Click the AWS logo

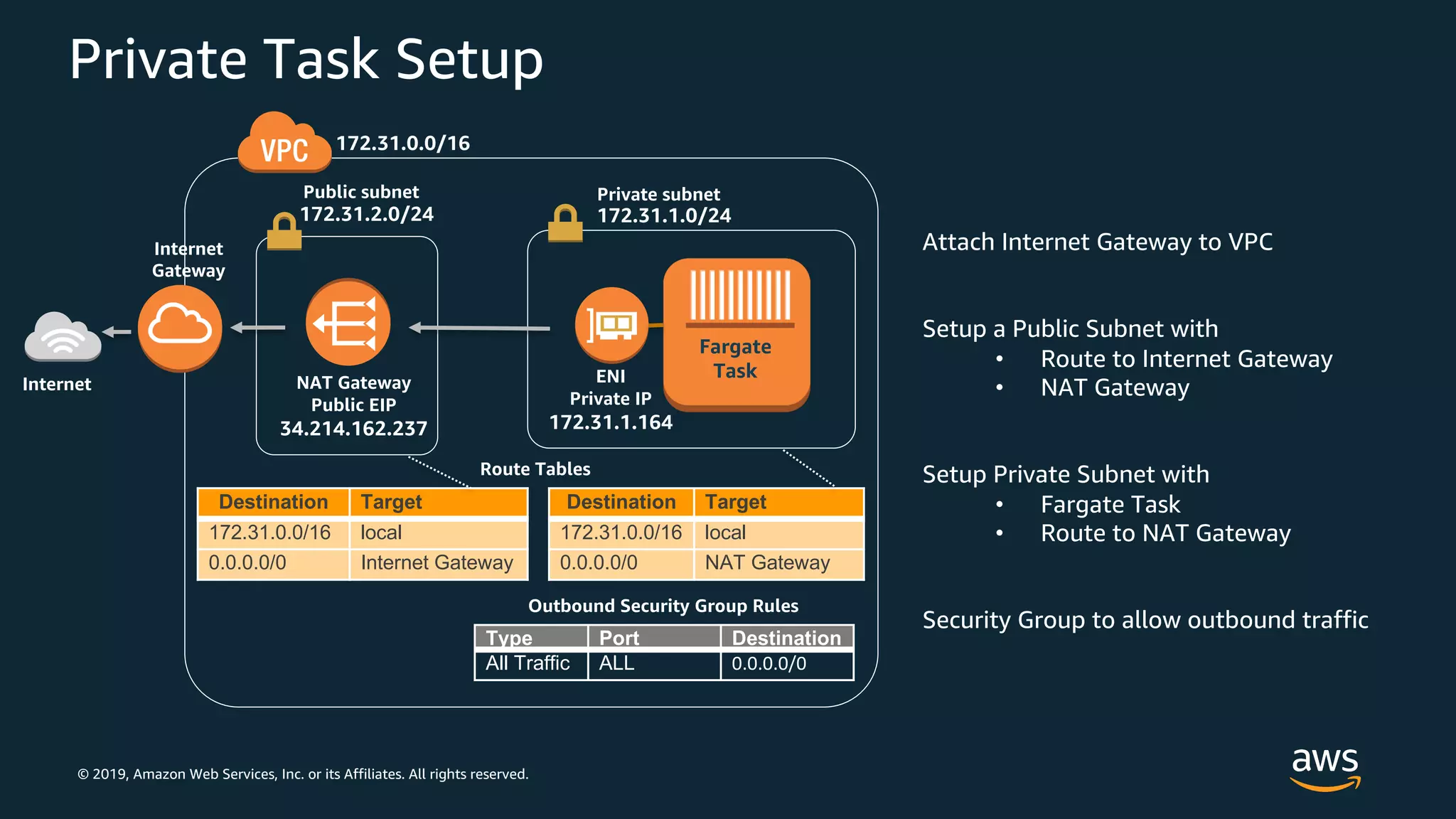click(1324, 768)
